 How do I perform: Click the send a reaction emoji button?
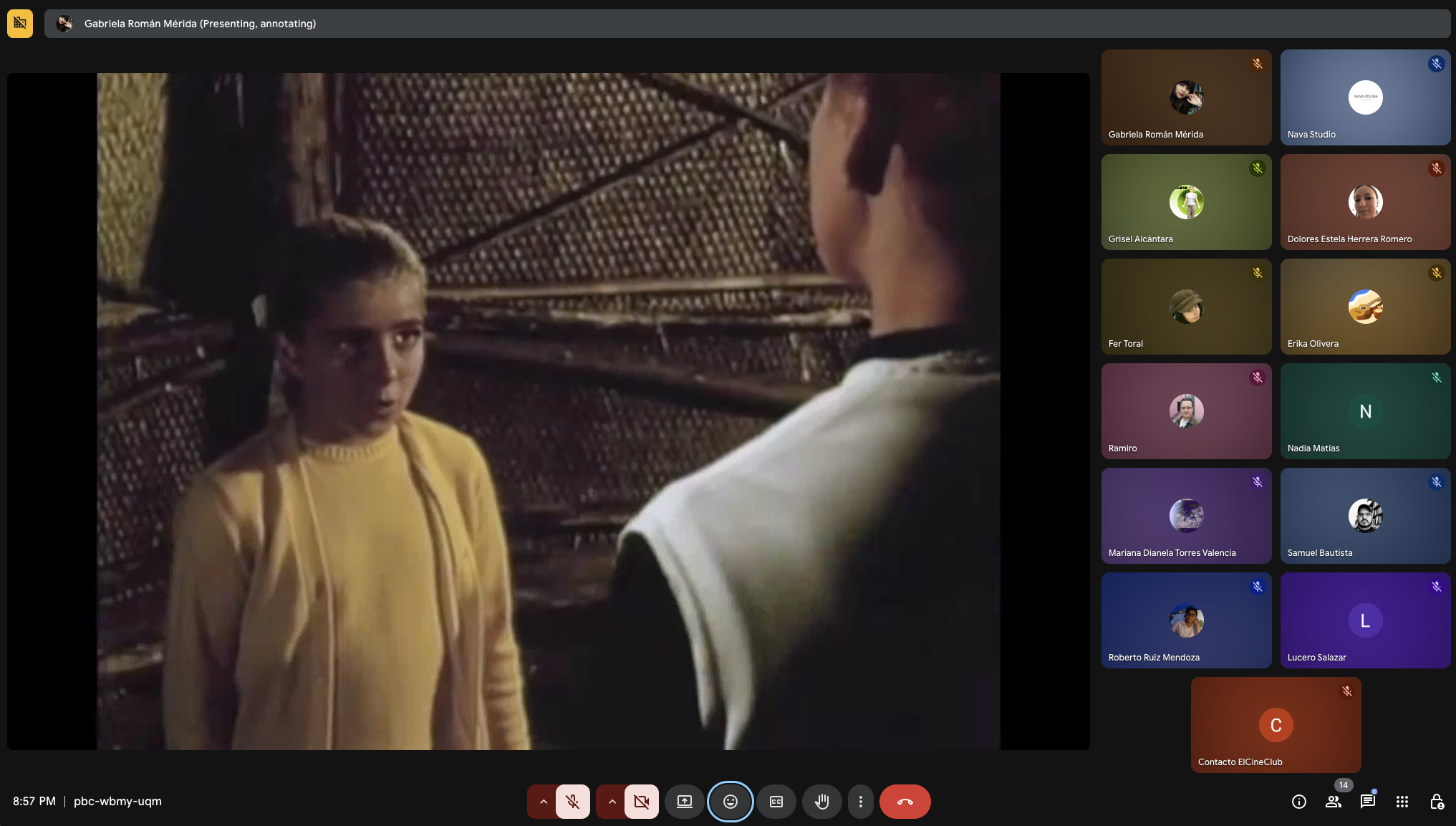(x=730, y=802)
